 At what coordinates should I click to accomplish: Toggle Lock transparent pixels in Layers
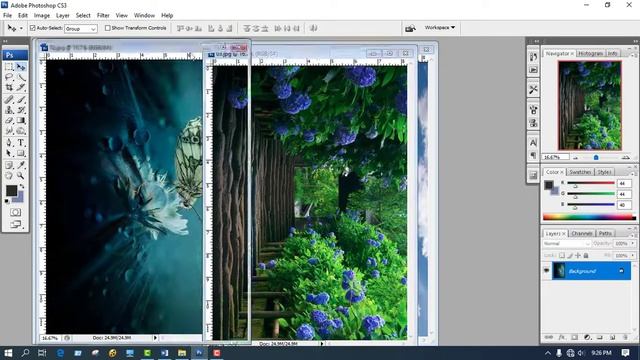pyautogui.click(x=562, y=256)
